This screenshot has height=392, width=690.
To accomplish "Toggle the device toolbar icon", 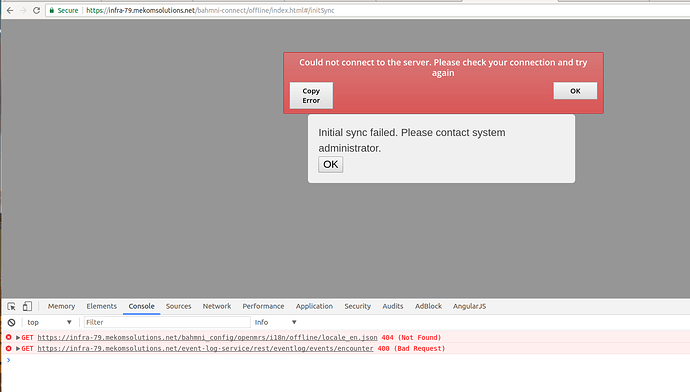I will [27, 306].
